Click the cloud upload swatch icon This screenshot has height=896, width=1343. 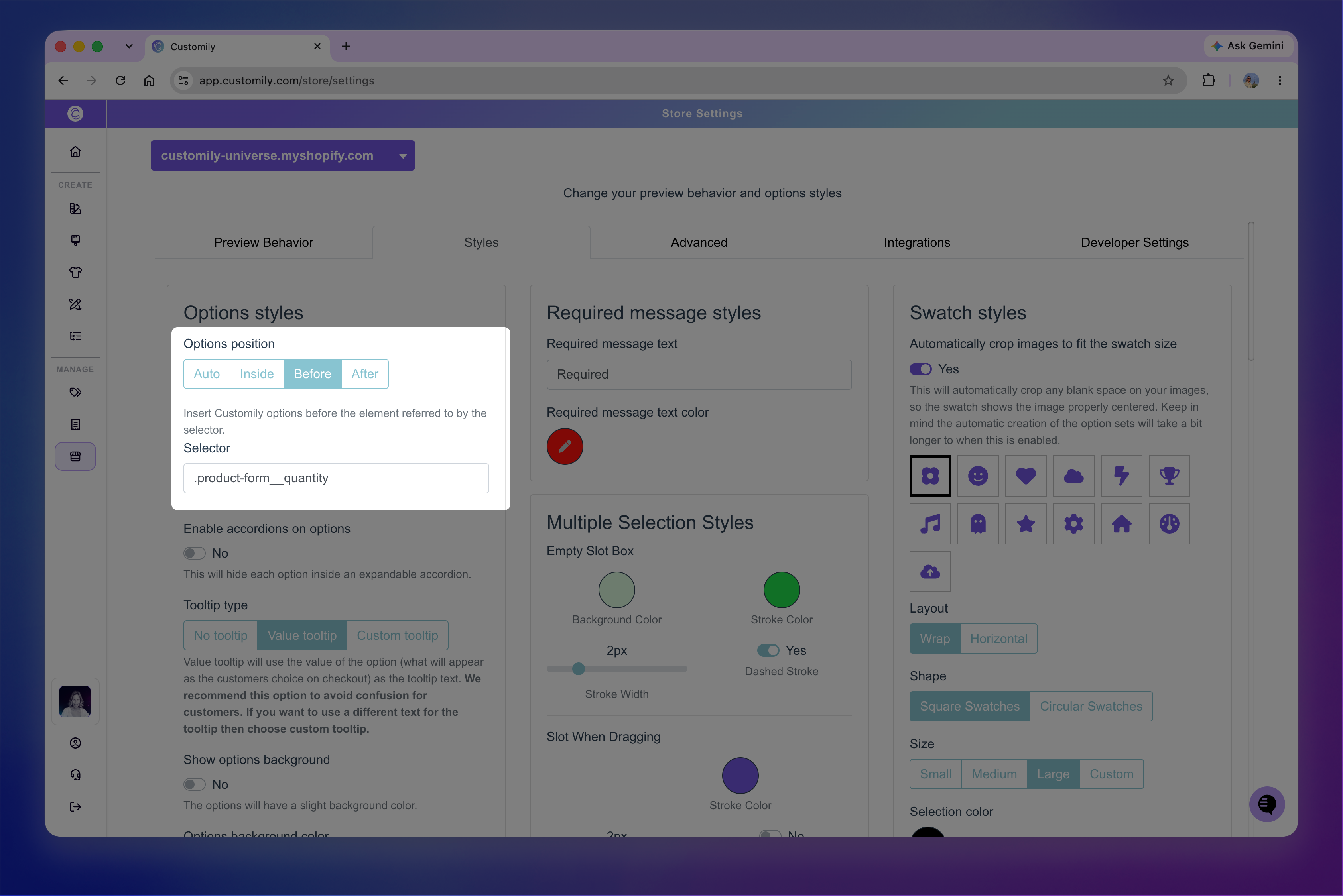(x=930, y=572)
